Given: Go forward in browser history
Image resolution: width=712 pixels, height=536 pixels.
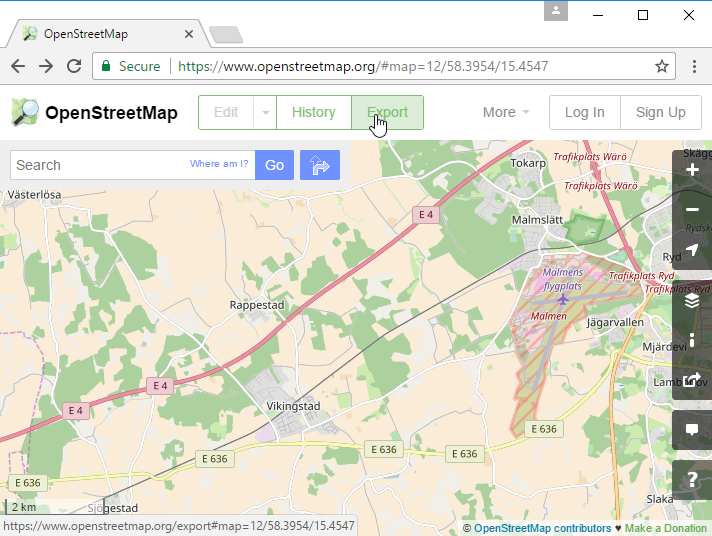Looking at the screenshot, I should 46,66.
